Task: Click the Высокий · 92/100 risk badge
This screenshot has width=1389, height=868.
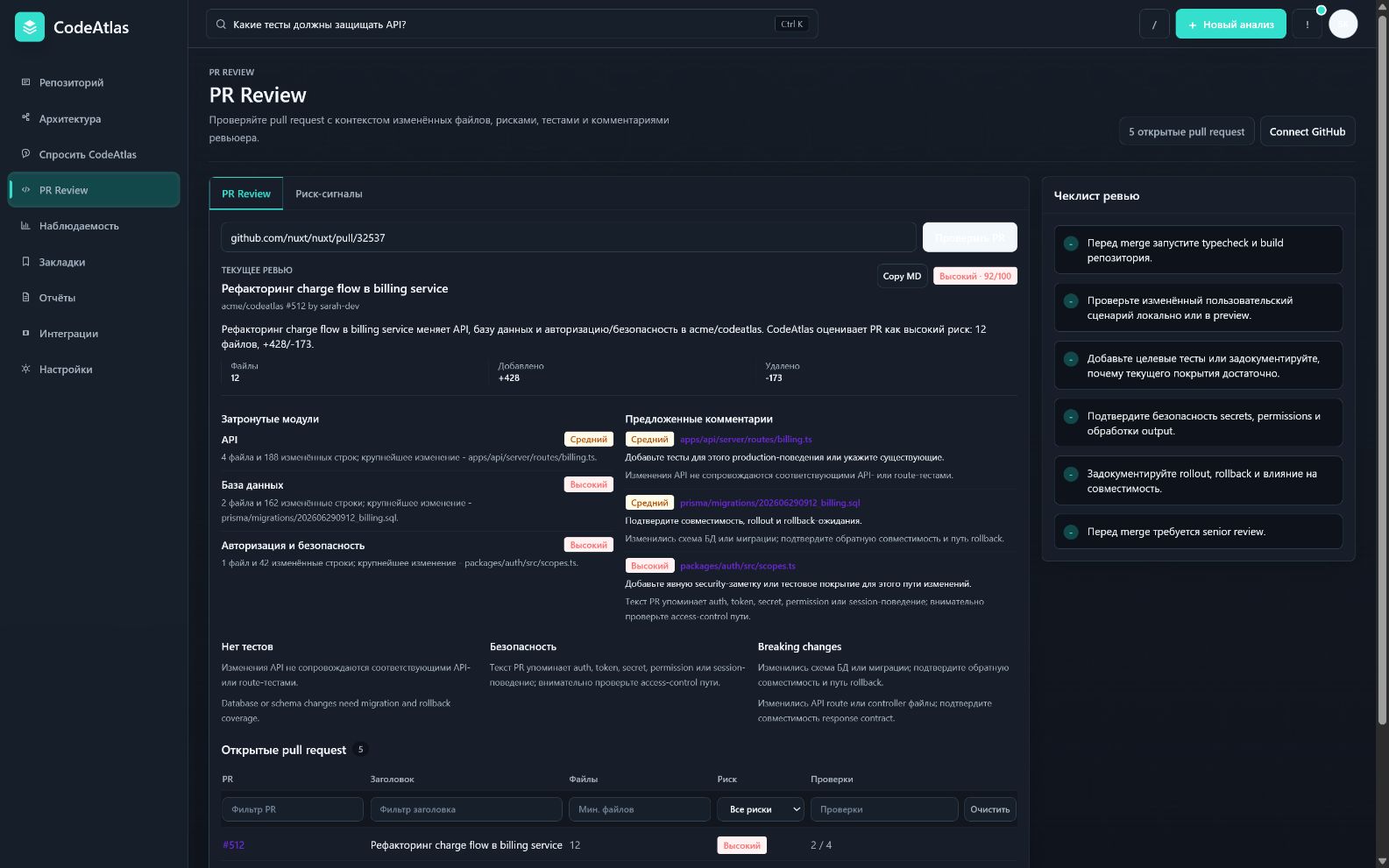Action: click(x=974, y=276)
